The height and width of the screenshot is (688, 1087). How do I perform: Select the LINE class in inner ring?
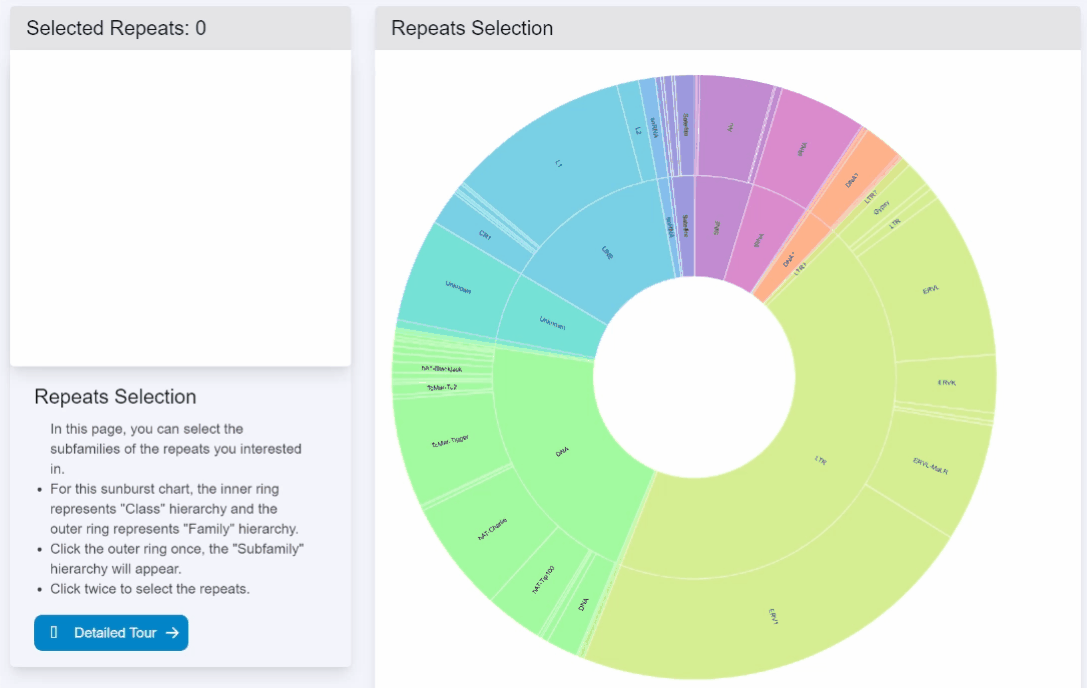(x=607, y=253)
